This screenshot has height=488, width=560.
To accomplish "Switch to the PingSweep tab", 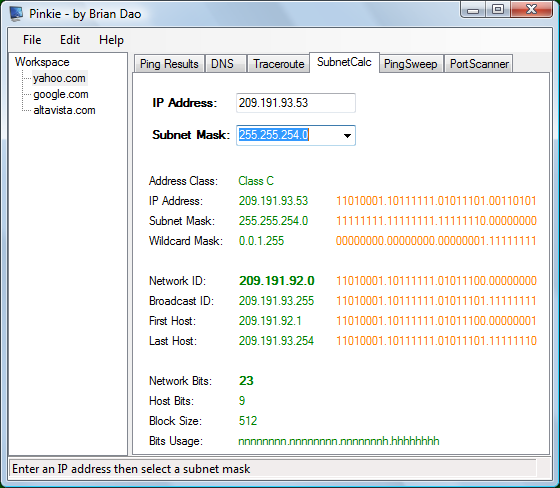I will pyautogui.click(x=411, y=64).
